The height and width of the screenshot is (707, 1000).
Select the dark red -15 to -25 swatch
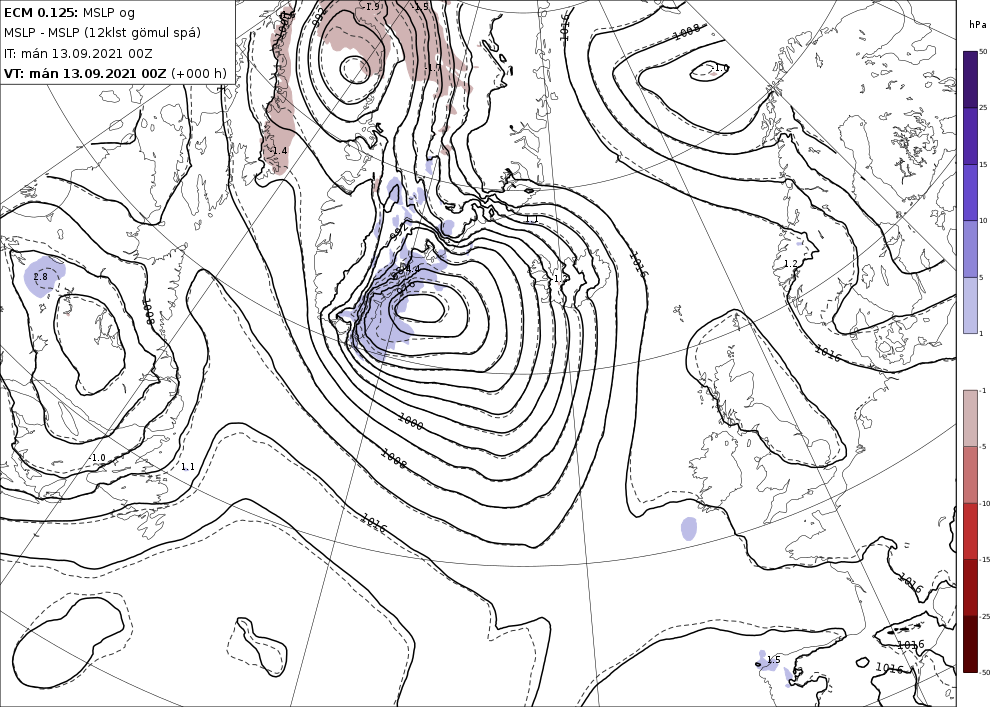click(970, 587)
